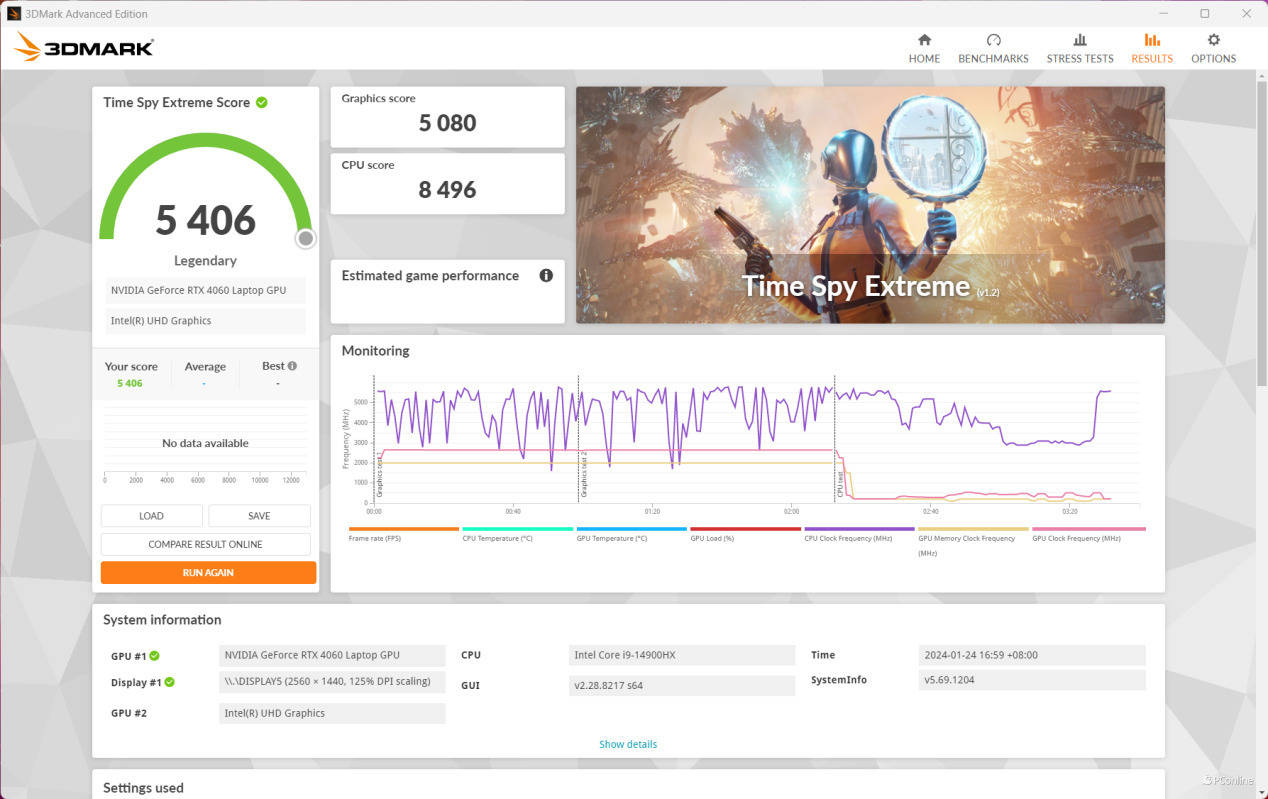Click COMPARE RESULT ONLINE button

[206, 544]
